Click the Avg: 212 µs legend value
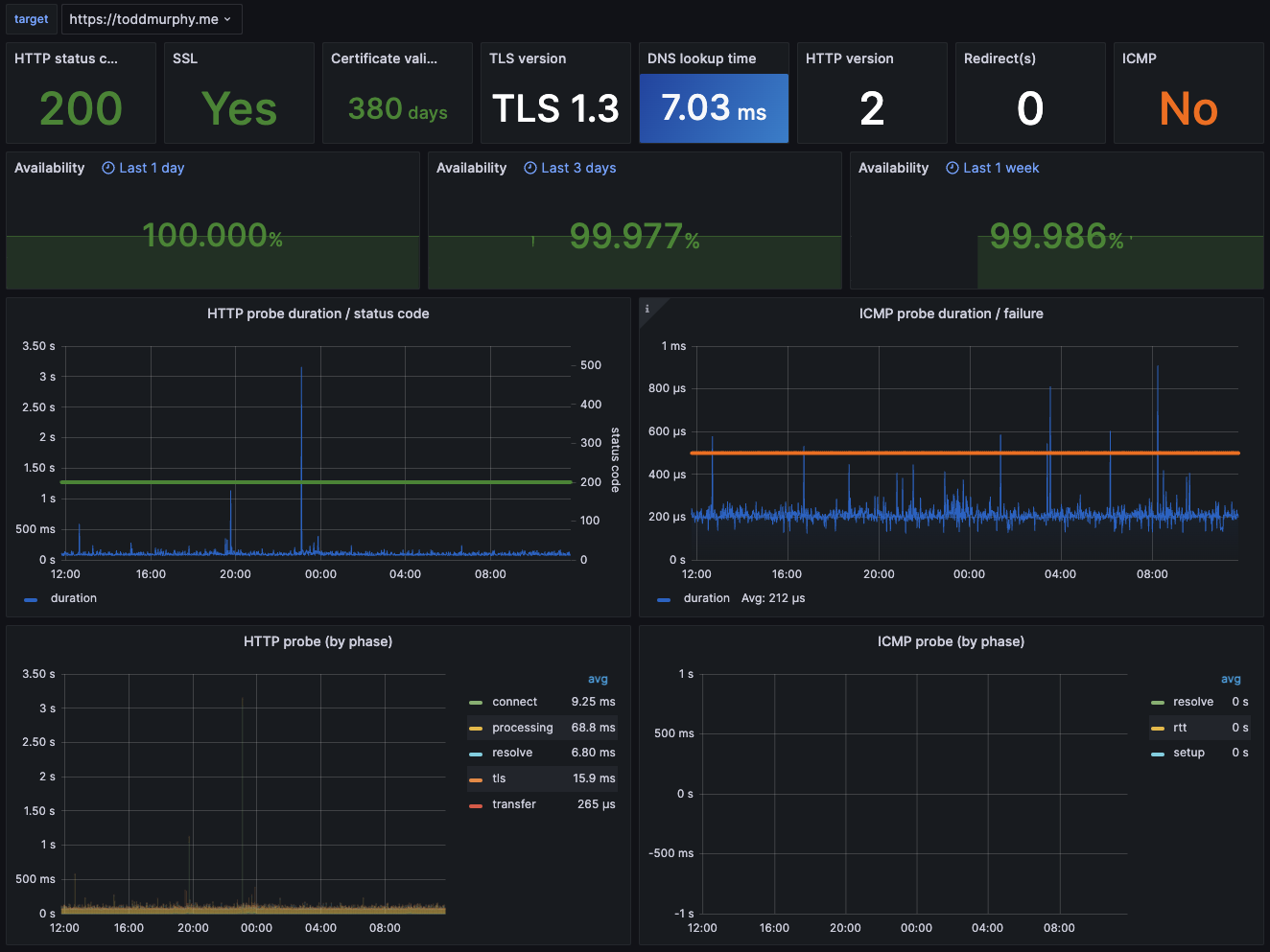The height and width of the screenshot is (952, 1270). [x=773, y=598]
